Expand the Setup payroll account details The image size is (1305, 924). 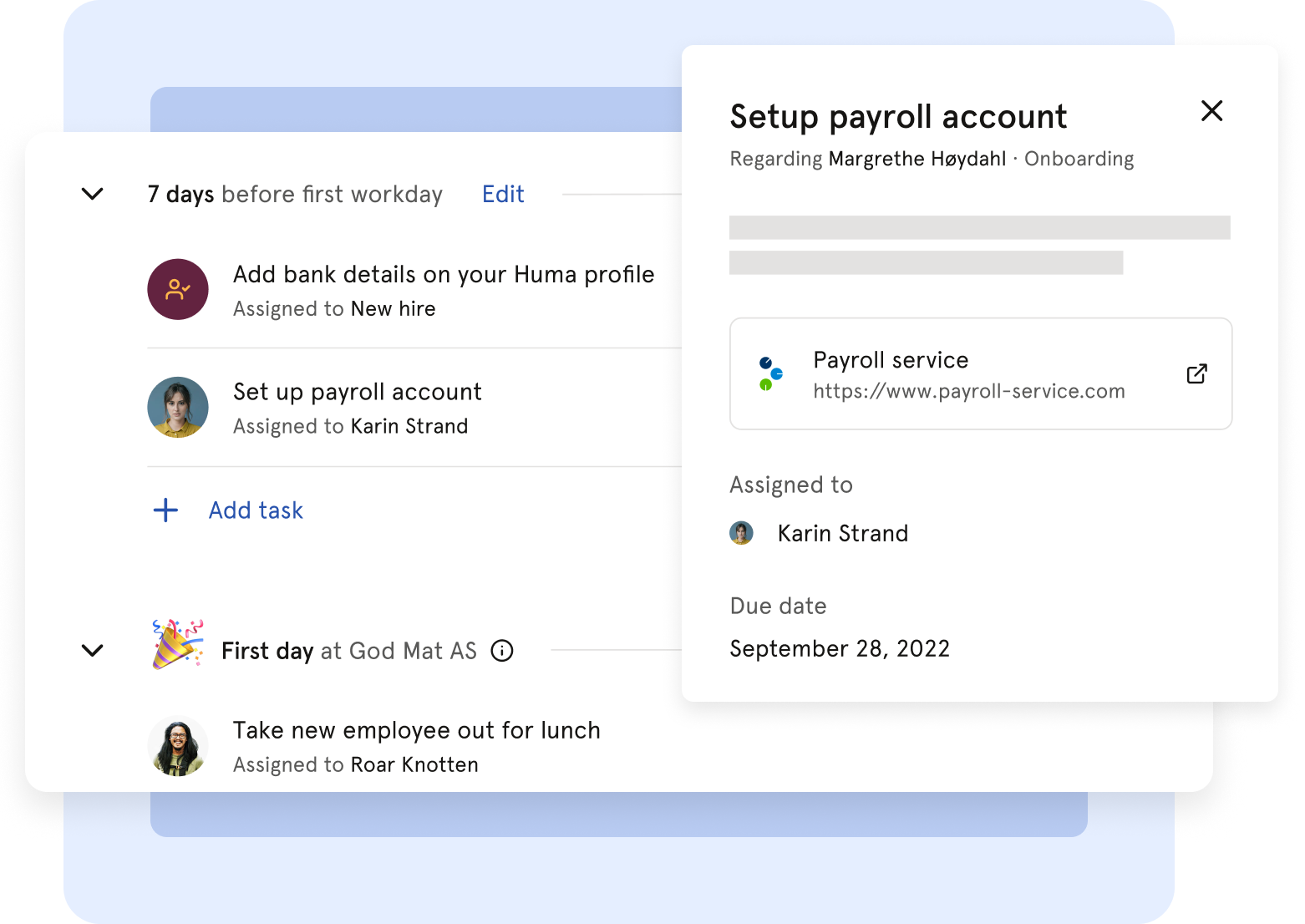point(898,116)
